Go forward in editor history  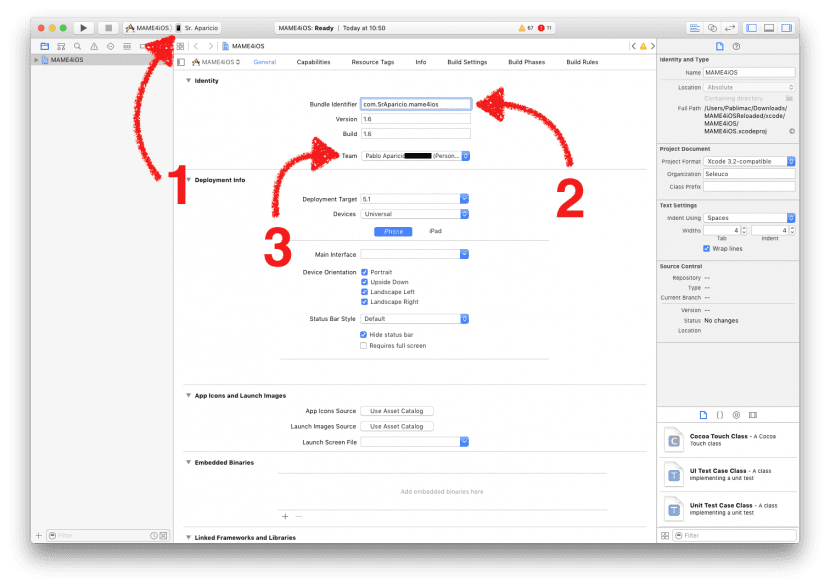click(211, 47)
